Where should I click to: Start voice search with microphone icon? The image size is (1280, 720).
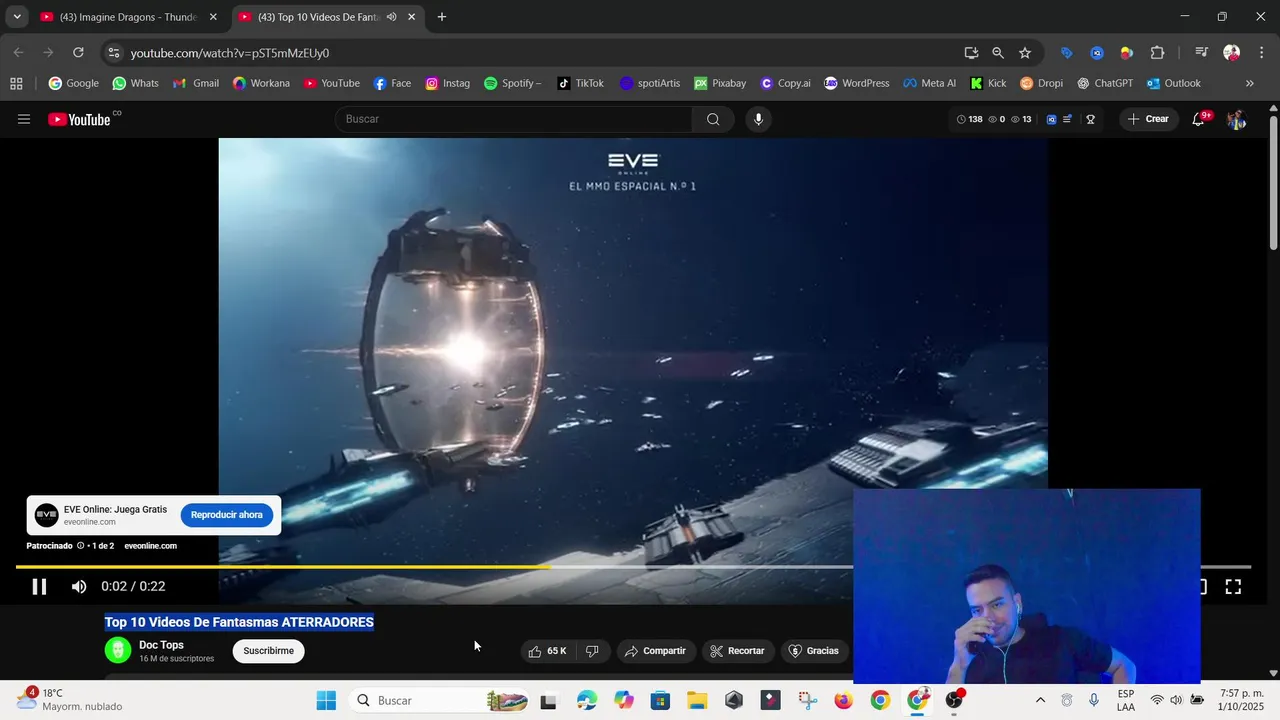coord(758,119)
